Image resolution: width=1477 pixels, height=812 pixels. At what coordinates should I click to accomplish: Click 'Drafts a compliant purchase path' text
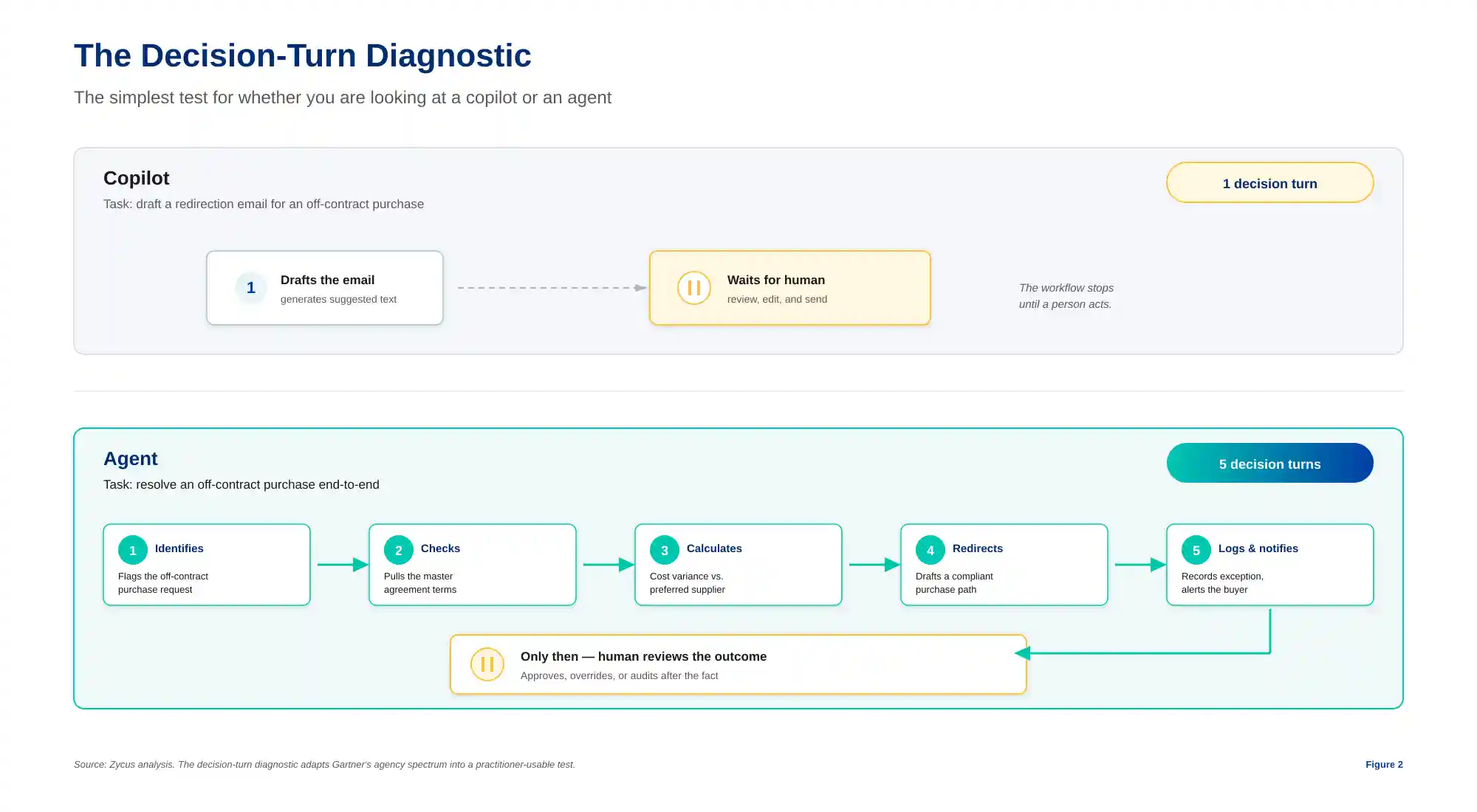point(954,582)
